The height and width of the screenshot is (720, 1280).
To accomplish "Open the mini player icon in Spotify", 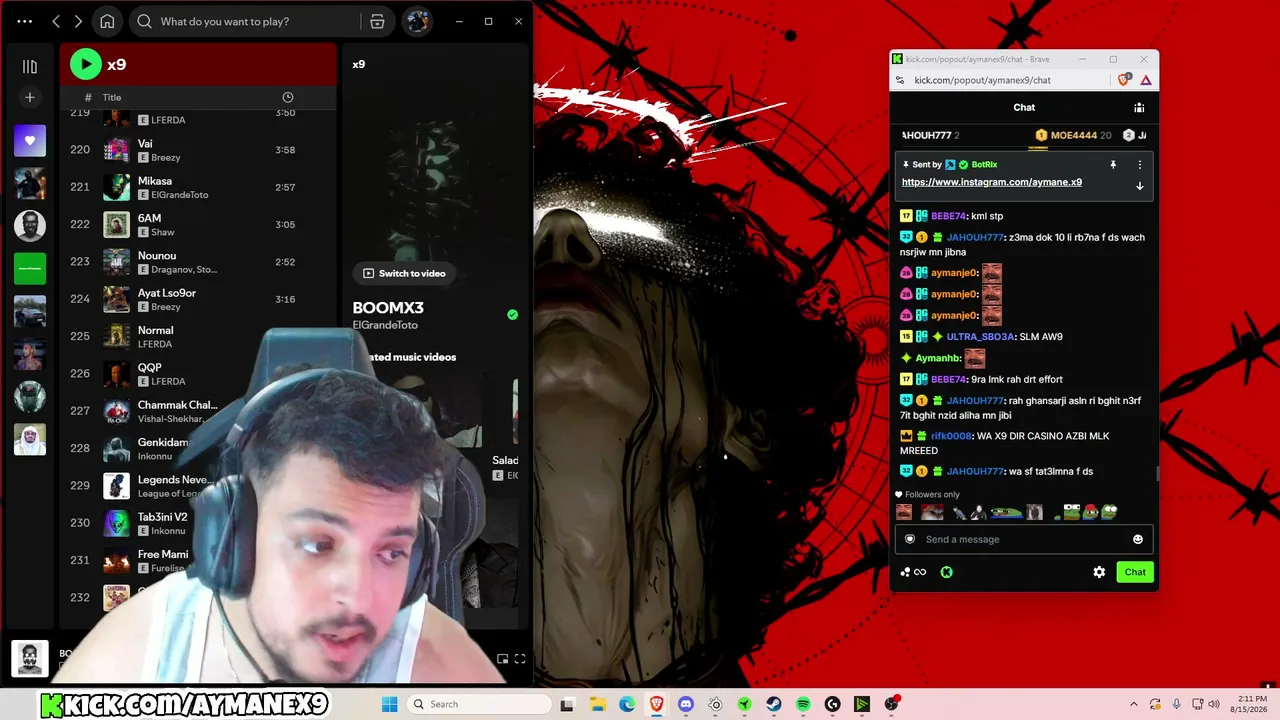I will [x=502, y=658].
